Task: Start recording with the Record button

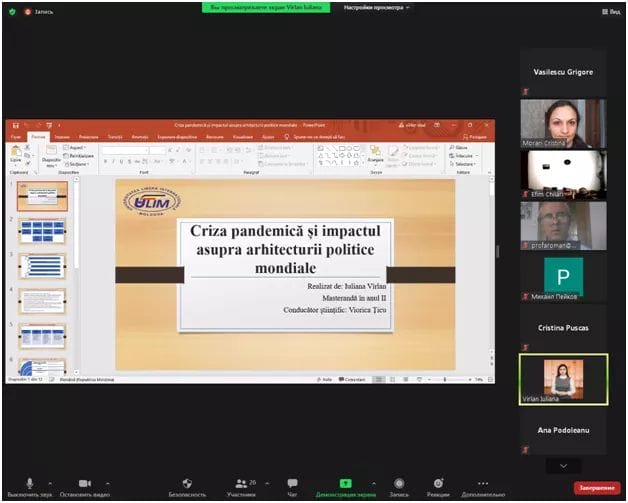Action: (399, 484)
